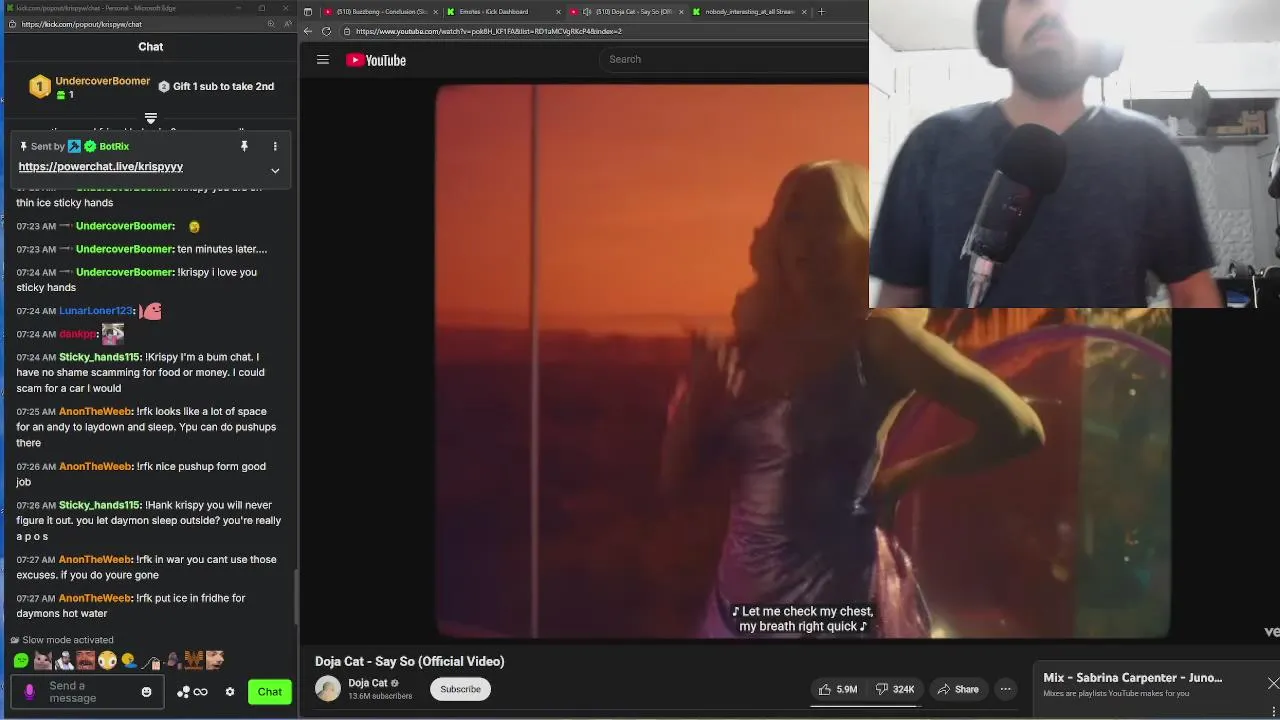Image resolution: width=1280 pixels, height=720 pixels.
Task: Open the Doja Cat channel name link
Action: [x=368, y=683]
